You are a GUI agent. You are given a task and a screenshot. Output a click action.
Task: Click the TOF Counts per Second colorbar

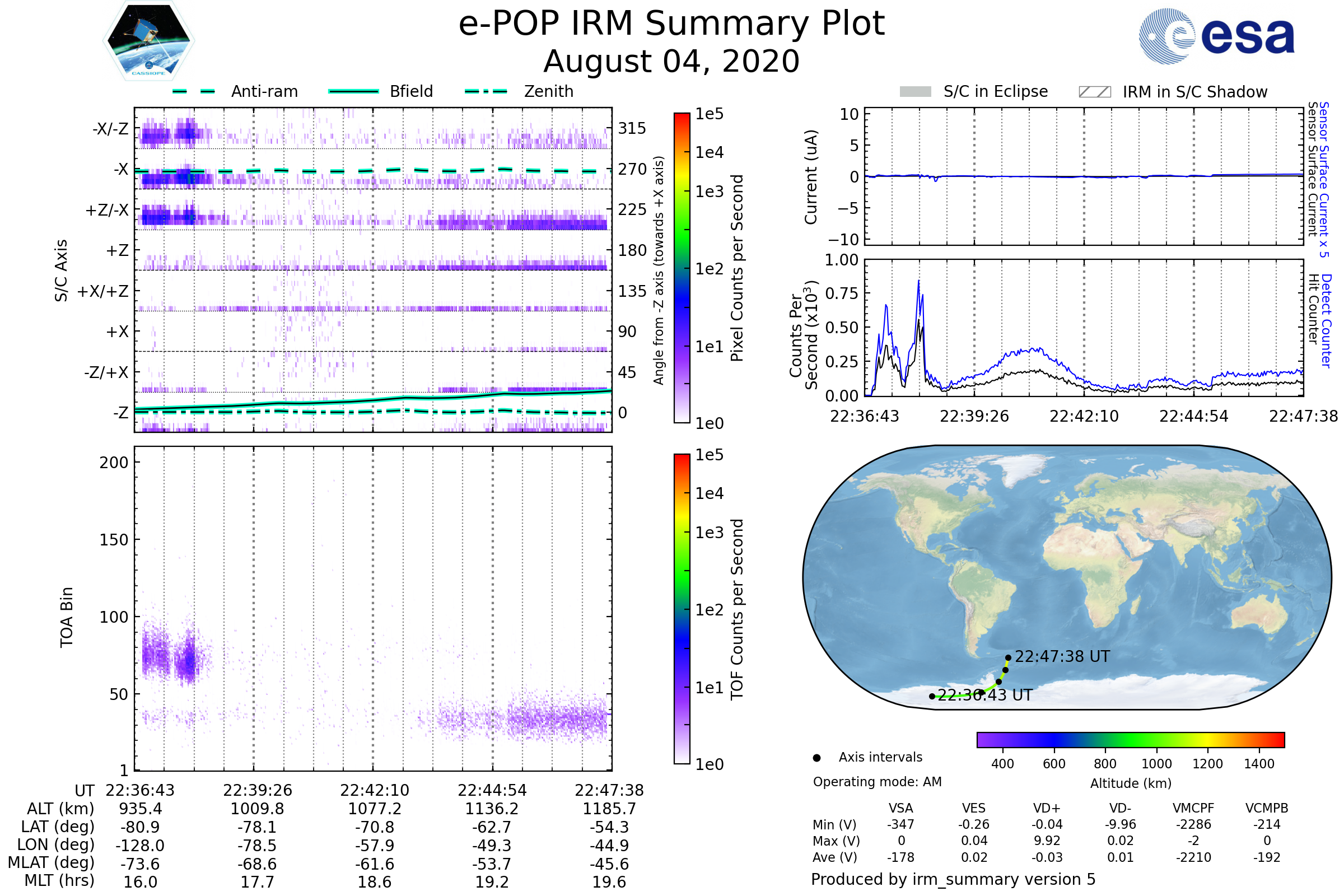click(682, 609)
